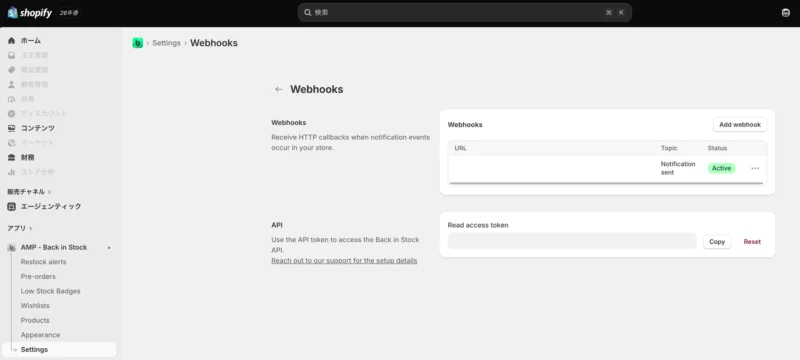Open Appearance page

pos(40,335)
